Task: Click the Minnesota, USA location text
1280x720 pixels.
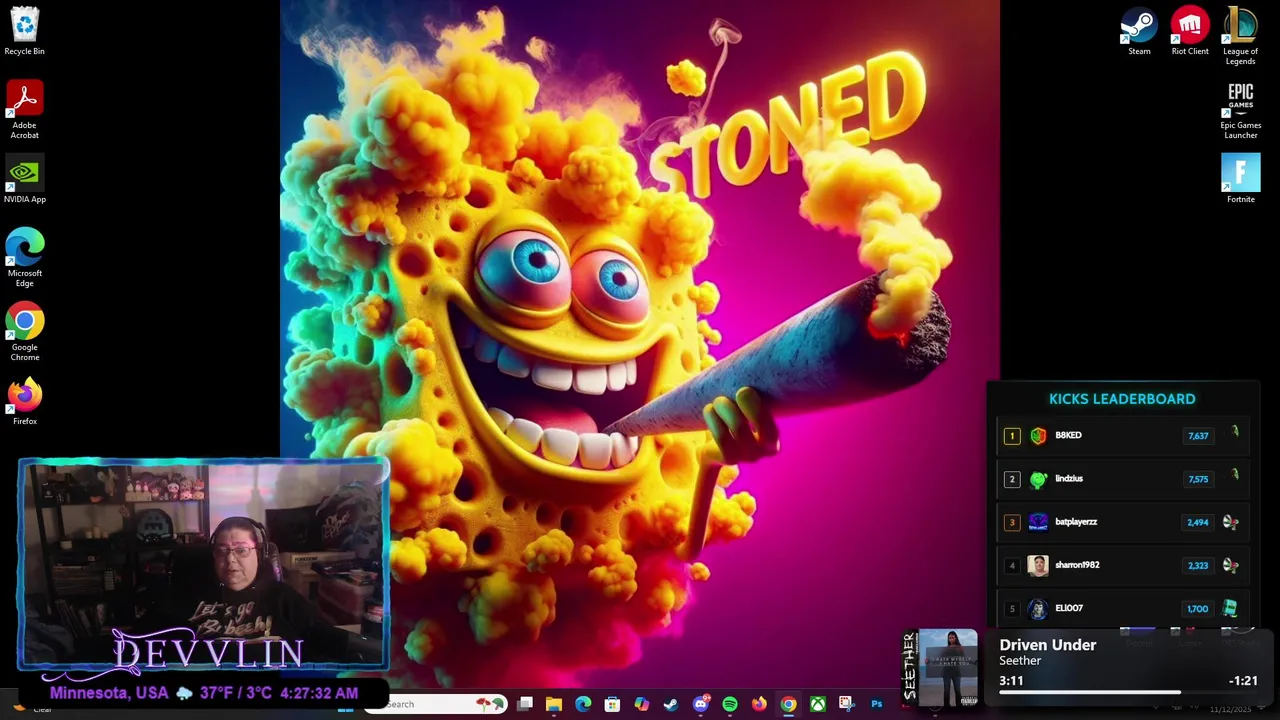Action: 109,693
